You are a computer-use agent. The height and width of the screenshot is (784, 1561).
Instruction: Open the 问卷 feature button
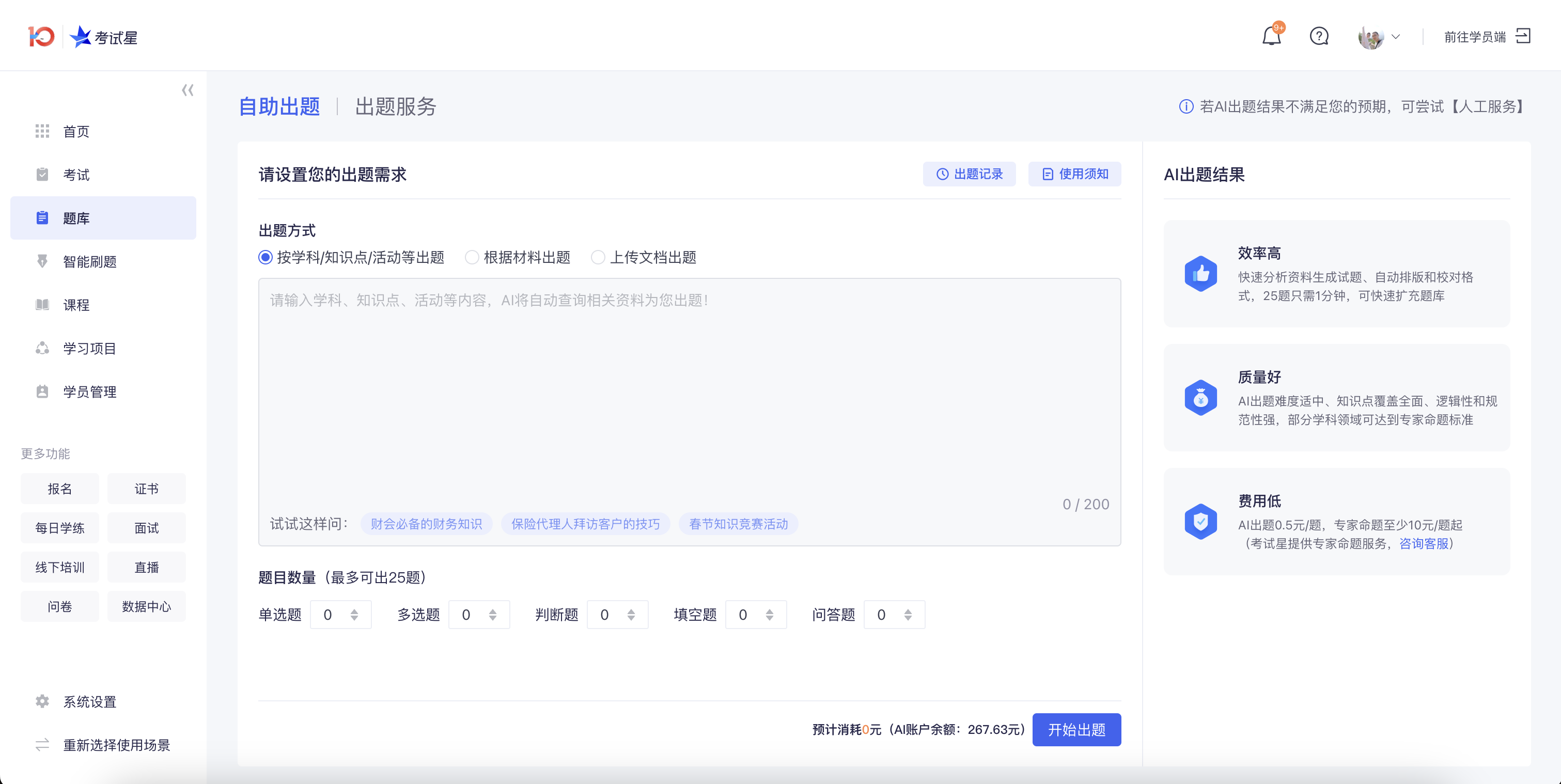click(x=59, y=606)
